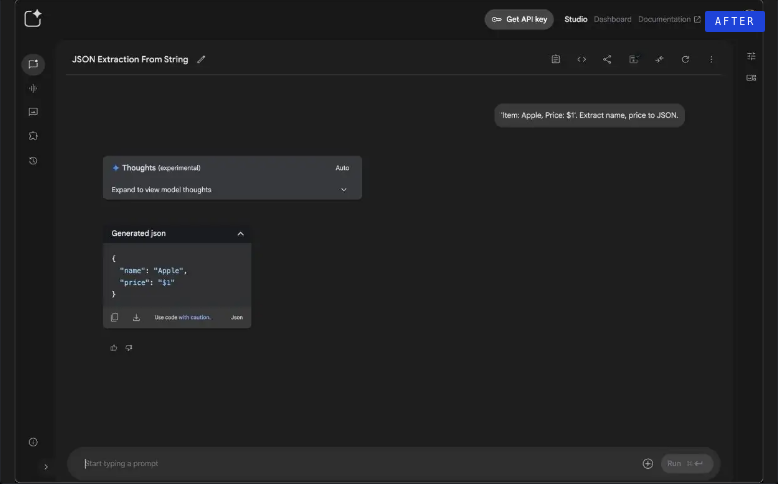
Task: Open the 'with caution' link
Action: click(x=194, y=317)
